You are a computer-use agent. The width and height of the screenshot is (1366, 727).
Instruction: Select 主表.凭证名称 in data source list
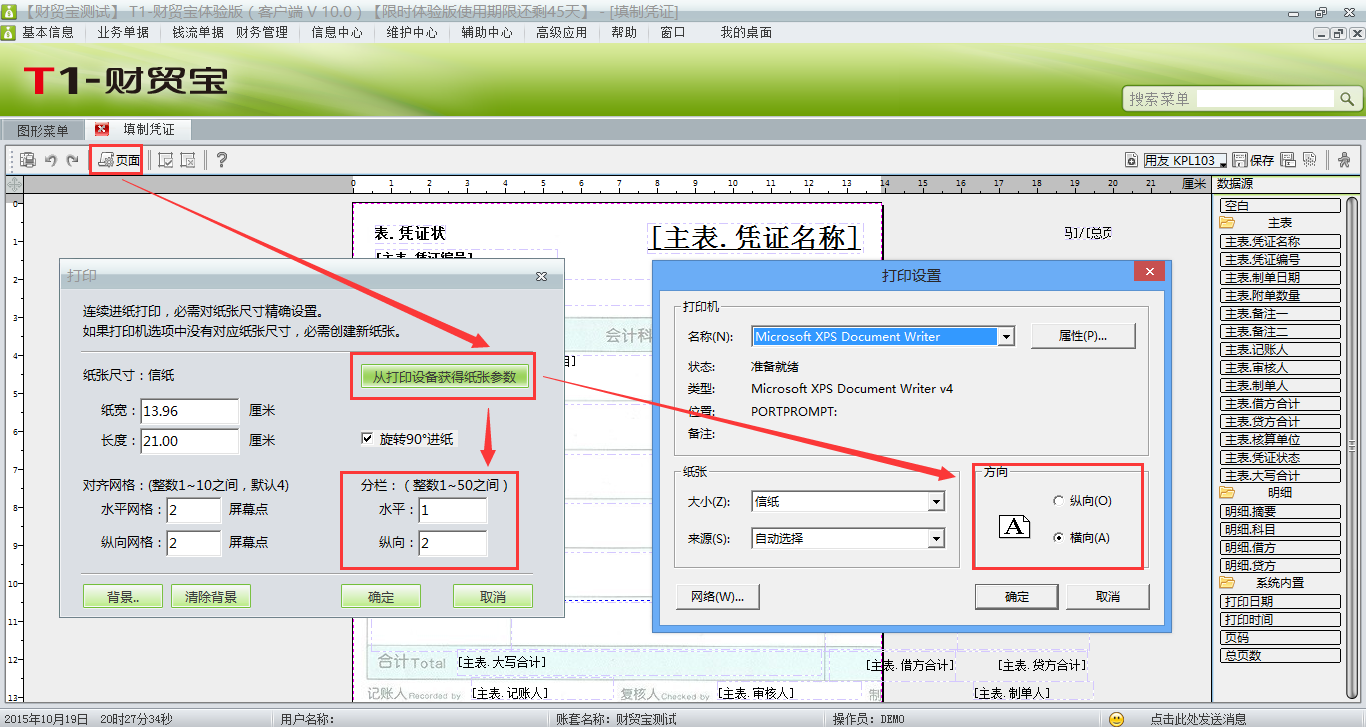1280,241
